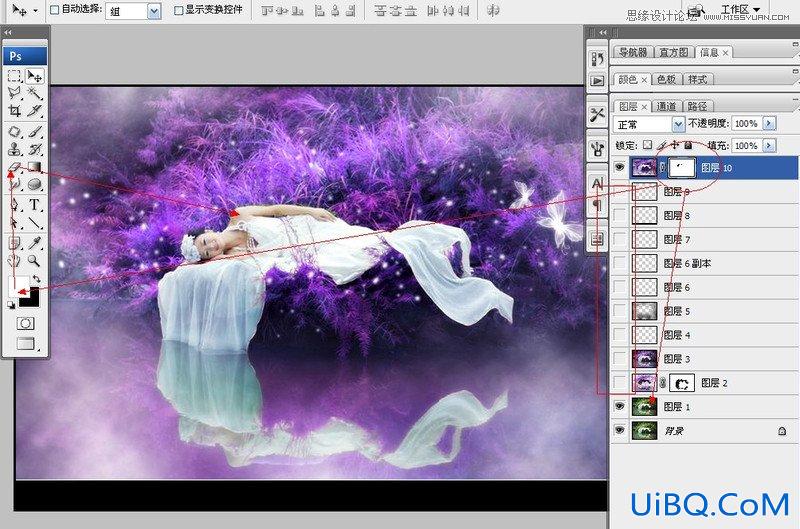The image size is (800, 529).
Task: Close the 颜色 tab
Action: pos(644,80)
